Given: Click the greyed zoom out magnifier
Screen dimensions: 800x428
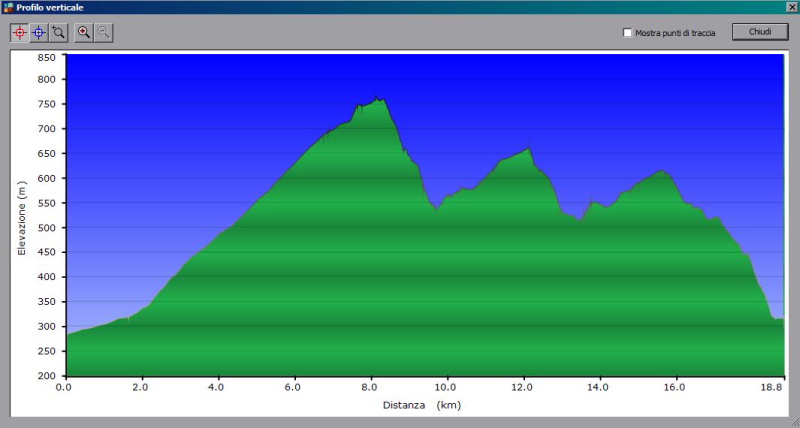Looking at the screenshot, I should 103,32.
